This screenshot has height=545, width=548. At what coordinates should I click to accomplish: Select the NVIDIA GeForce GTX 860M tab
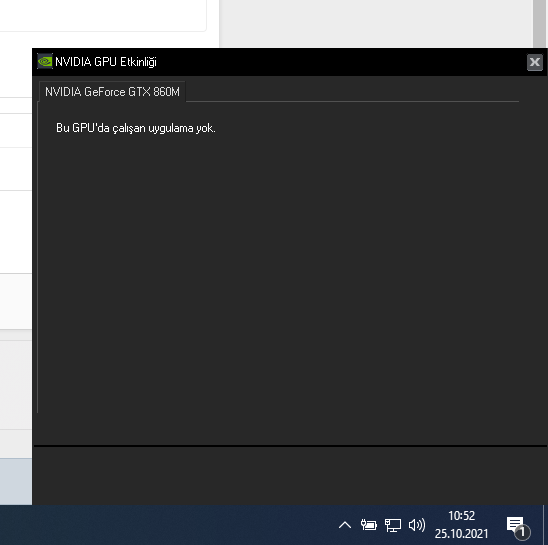click(x=112, y=92)
